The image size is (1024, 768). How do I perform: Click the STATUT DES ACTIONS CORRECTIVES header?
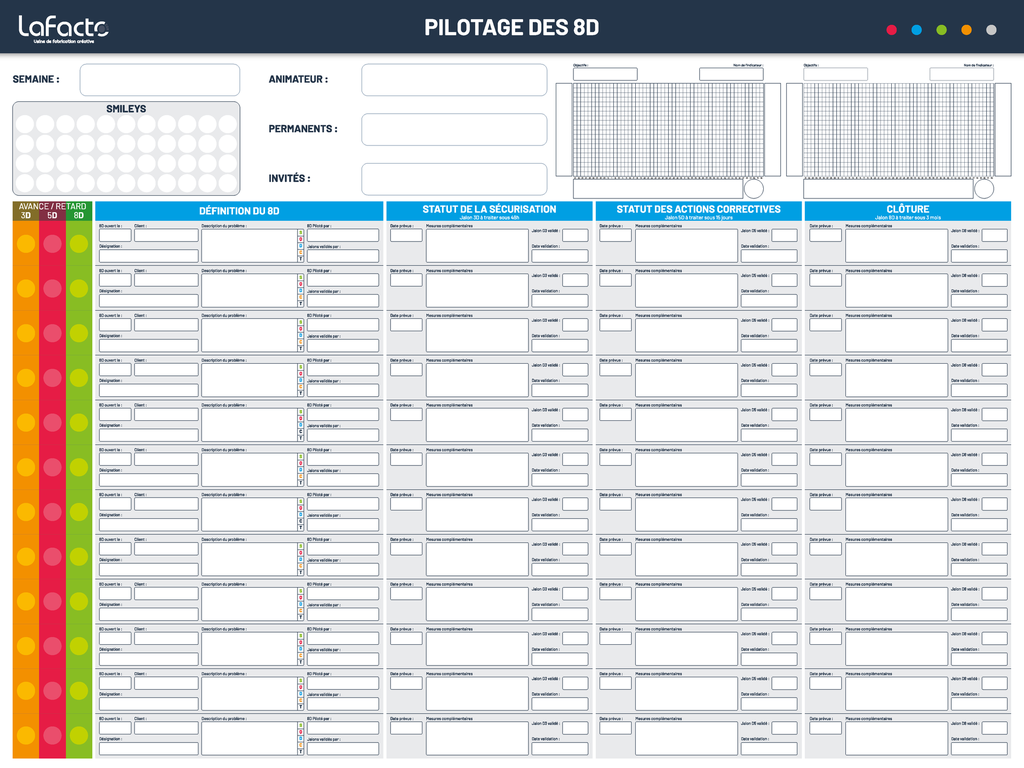pos(698,211)
